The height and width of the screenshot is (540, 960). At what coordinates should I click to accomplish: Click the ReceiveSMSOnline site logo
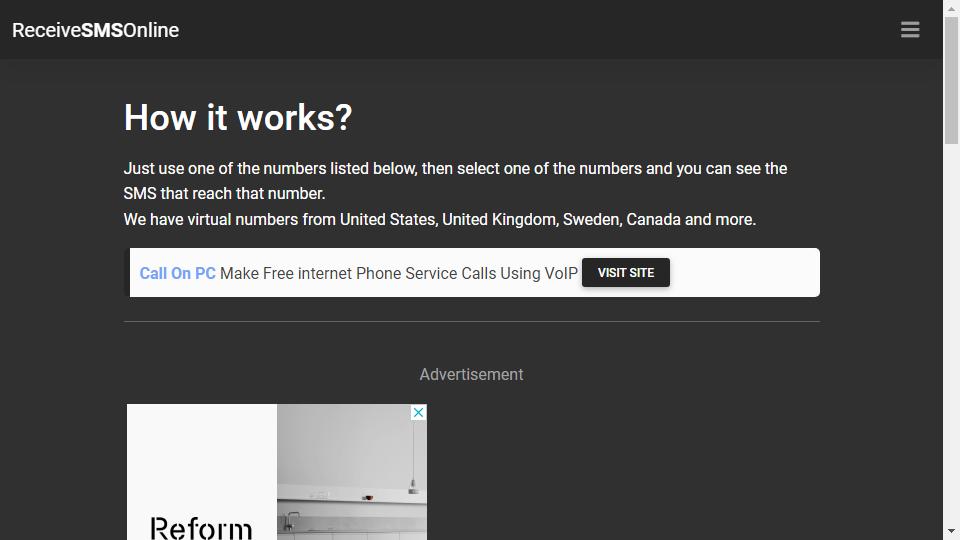click(96, 30)
